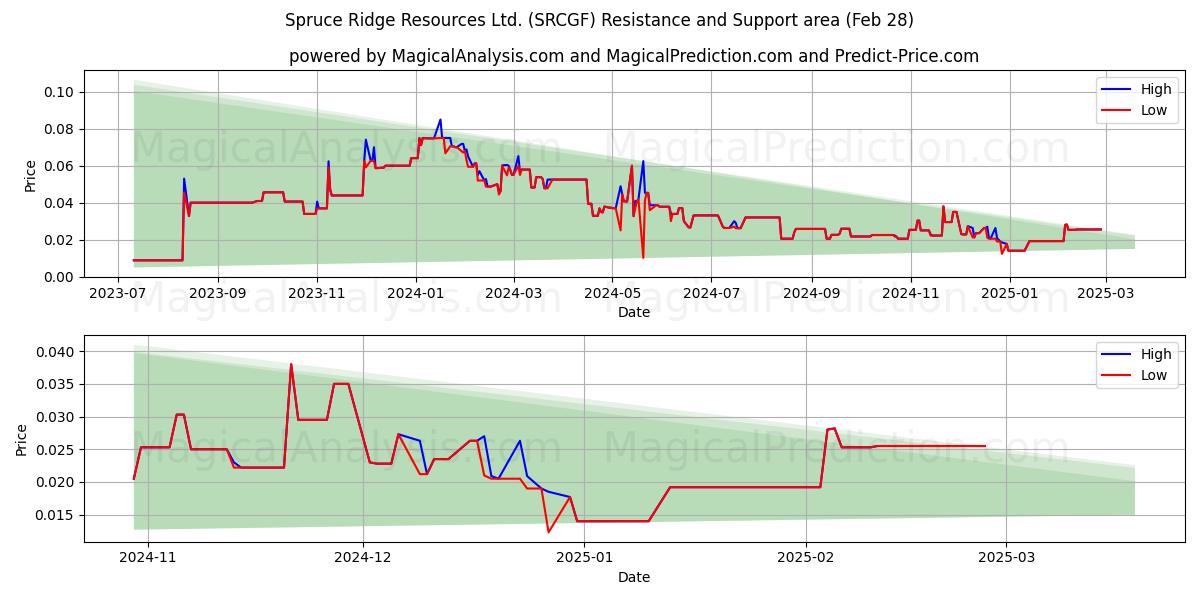Click the 2025-01 tick label on bottom chart

(584, 559)
